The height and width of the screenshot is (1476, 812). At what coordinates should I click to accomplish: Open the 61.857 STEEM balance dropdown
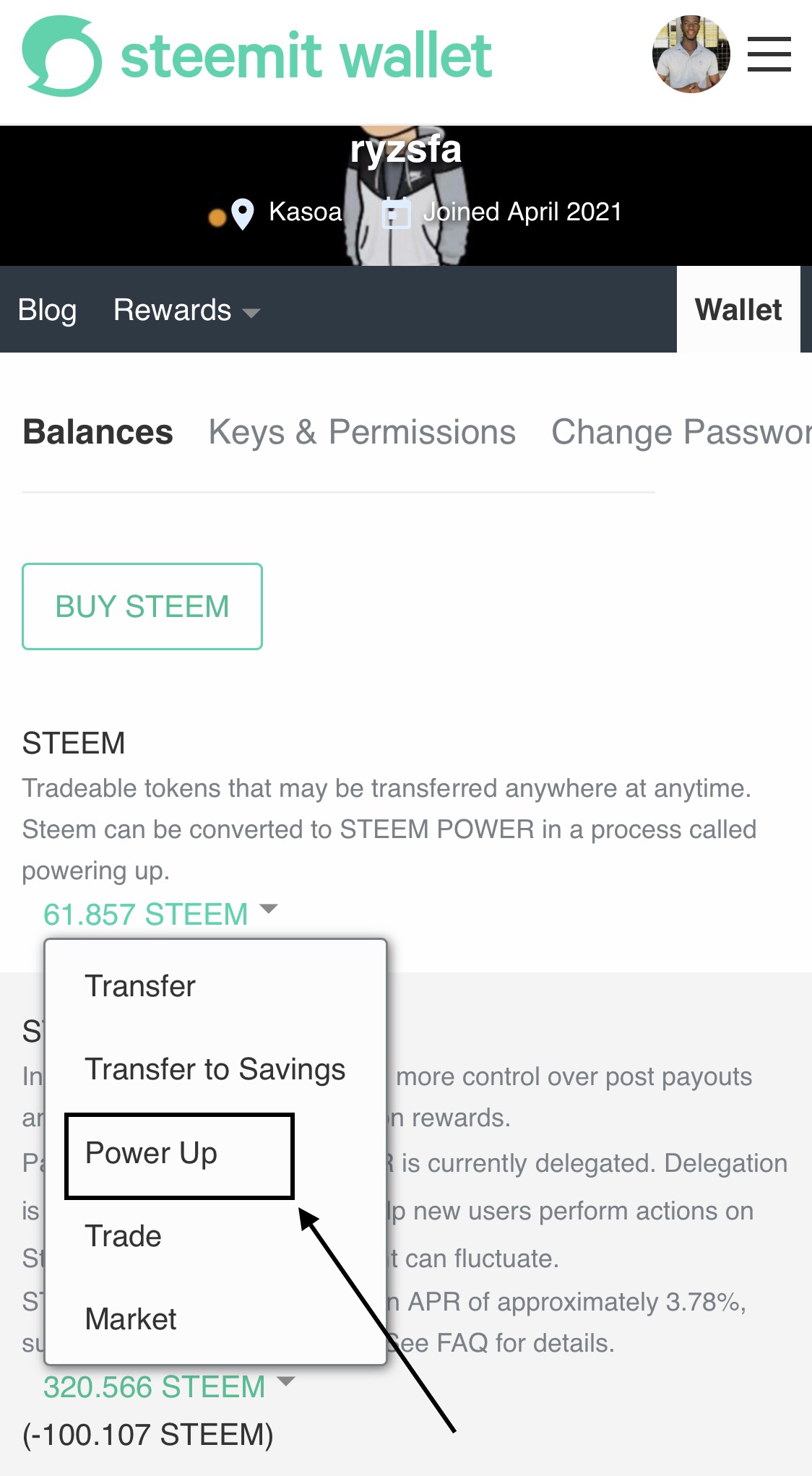[160, 914]
